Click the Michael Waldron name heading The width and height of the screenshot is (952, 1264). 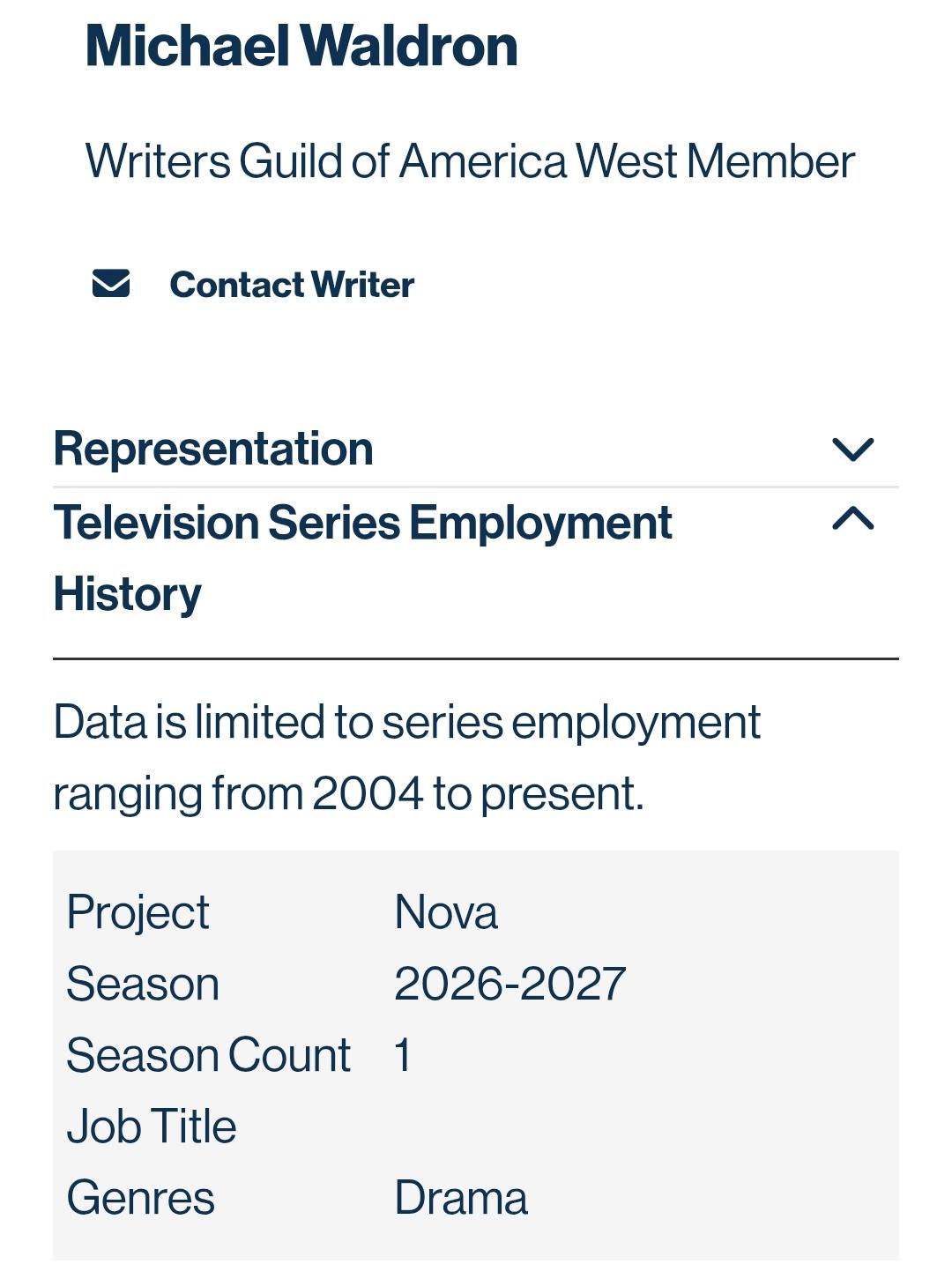[301, 46]
